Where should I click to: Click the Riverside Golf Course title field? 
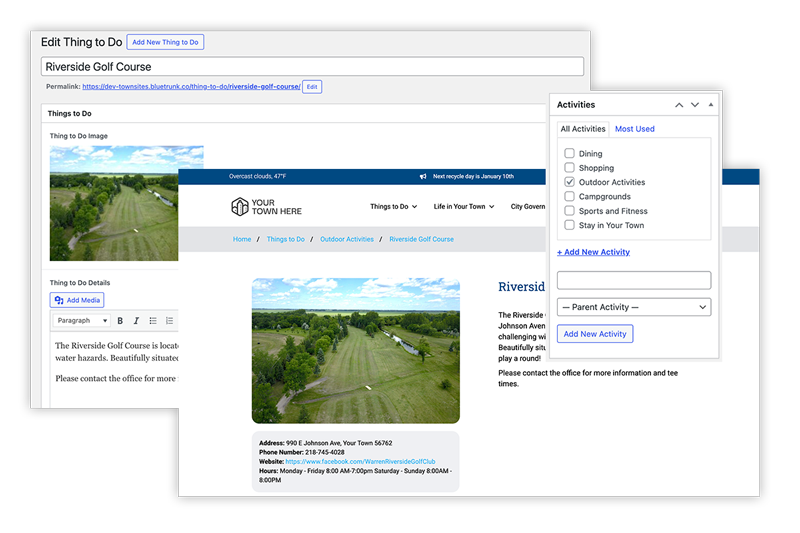click(x=312, y=67)
